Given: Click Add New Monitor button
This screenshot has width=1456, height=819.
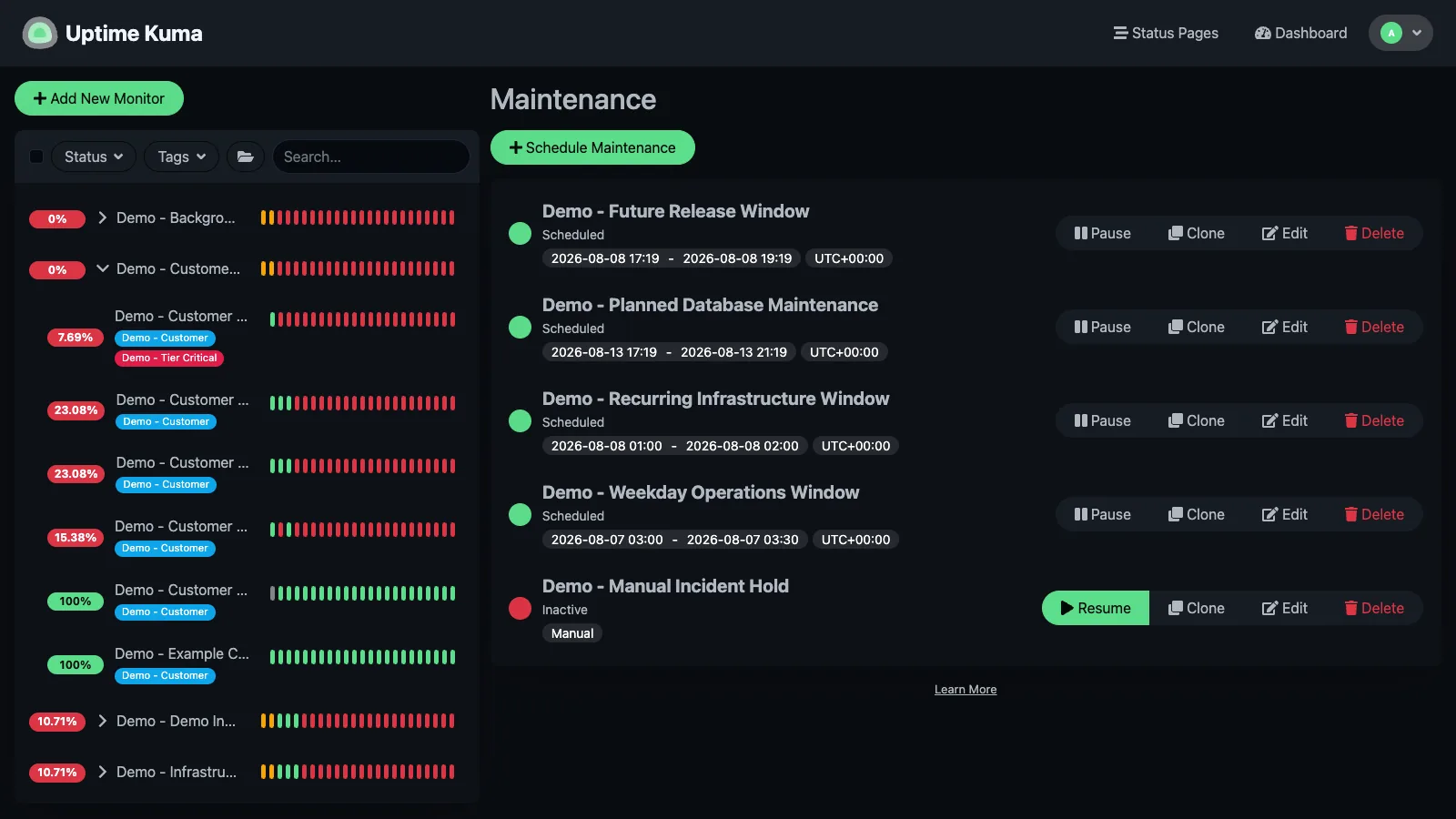Looking at the screenshot, I should 99,98.
